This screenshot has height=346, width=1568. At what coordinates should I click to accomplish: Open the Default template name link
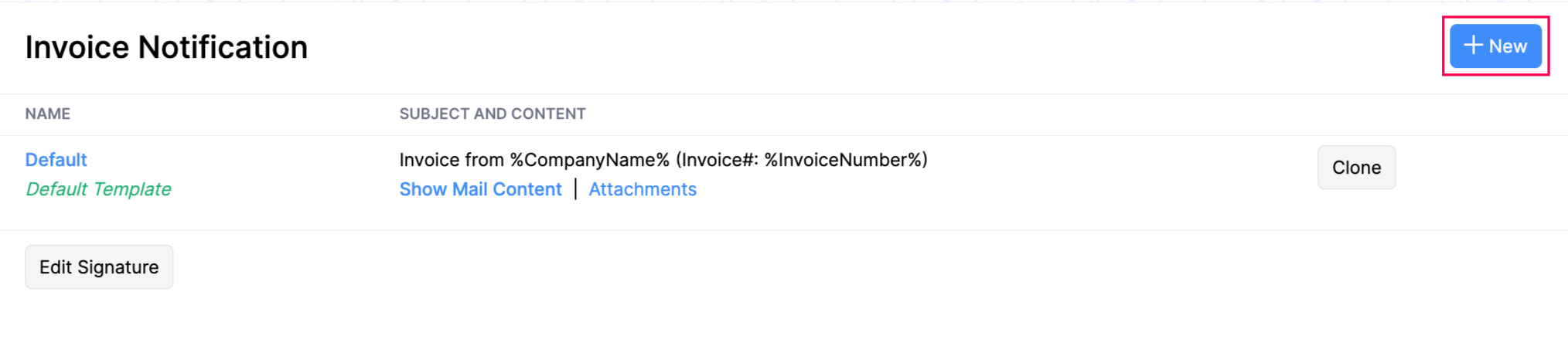(x=56, y=160)
